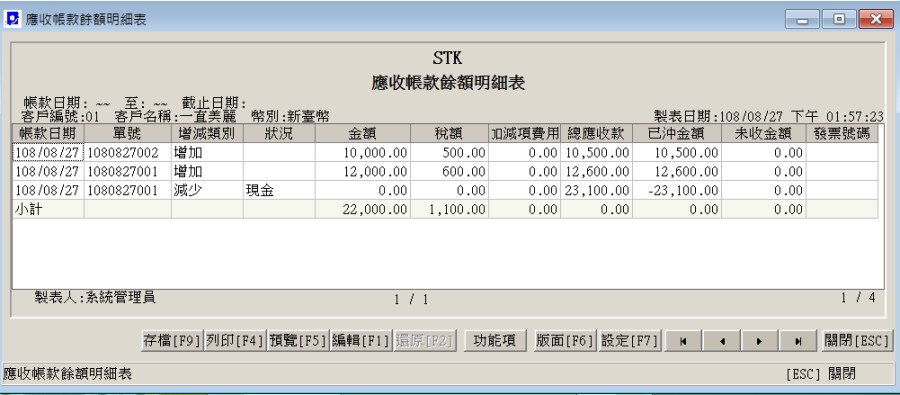The width and height of the screenshot is (900, 395).
Task: Go to the next page arrow
Action: pos(759,341)
